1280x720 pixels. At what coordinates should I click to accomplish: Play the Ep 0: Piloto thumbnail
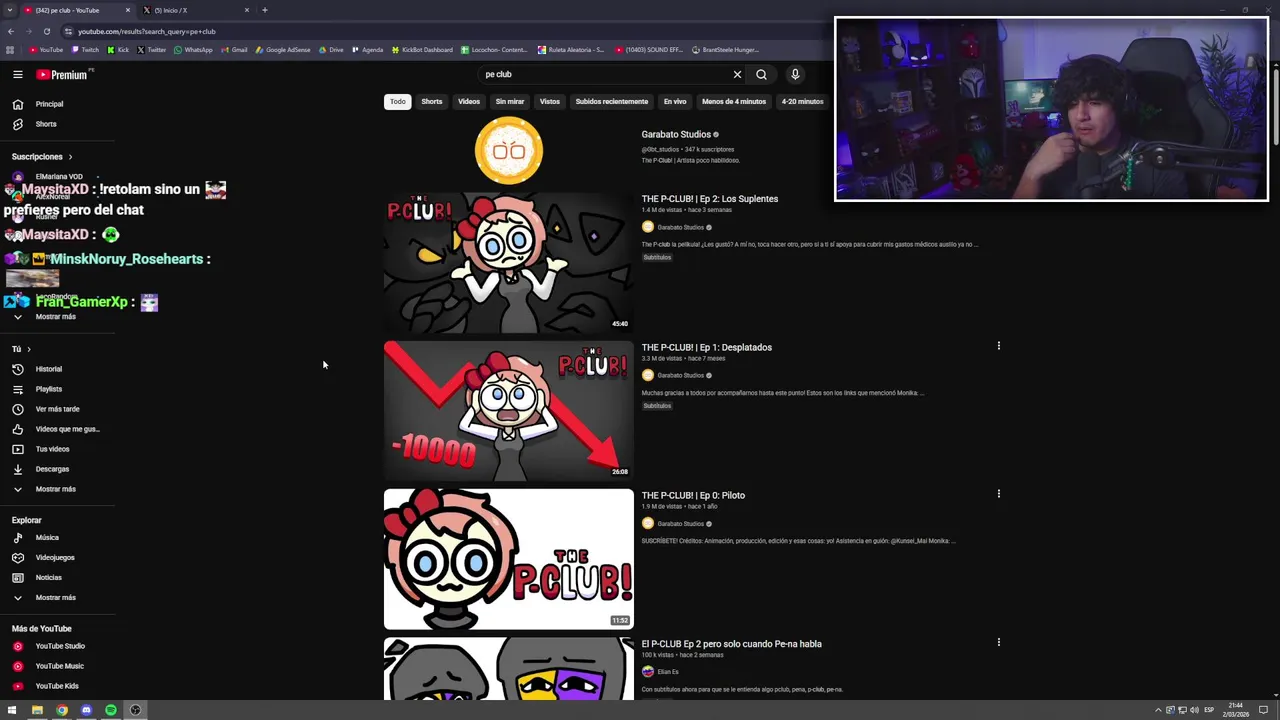(x=509, y=559)
